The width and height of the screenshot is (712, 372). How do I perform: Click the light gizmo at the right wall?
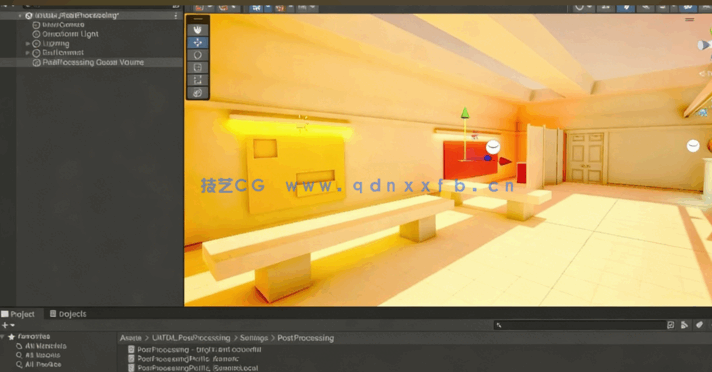click(693, 146)
